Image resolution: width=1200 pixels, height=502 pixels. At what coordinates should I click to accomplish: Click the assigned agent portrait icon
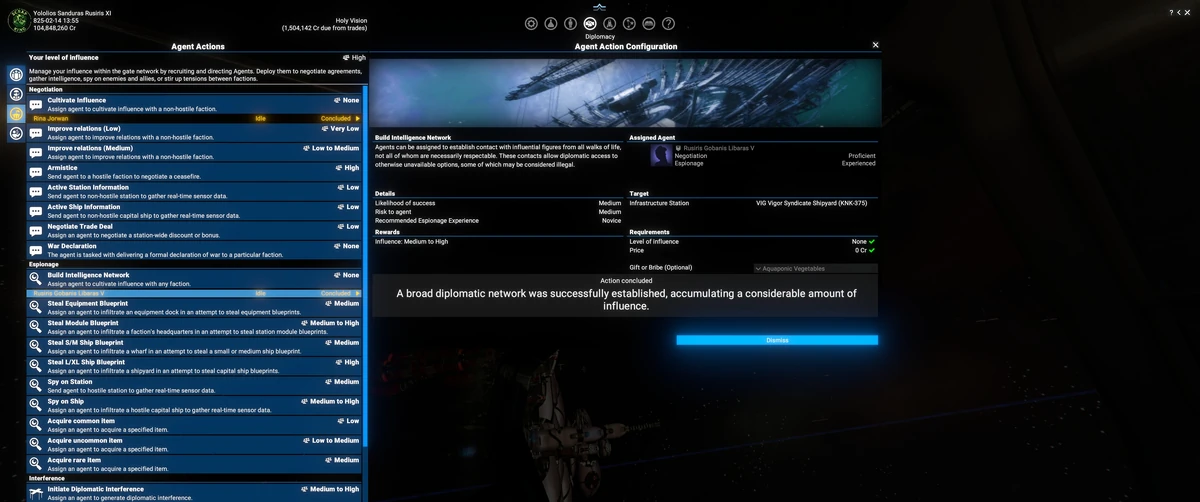[x=660, y=155]
